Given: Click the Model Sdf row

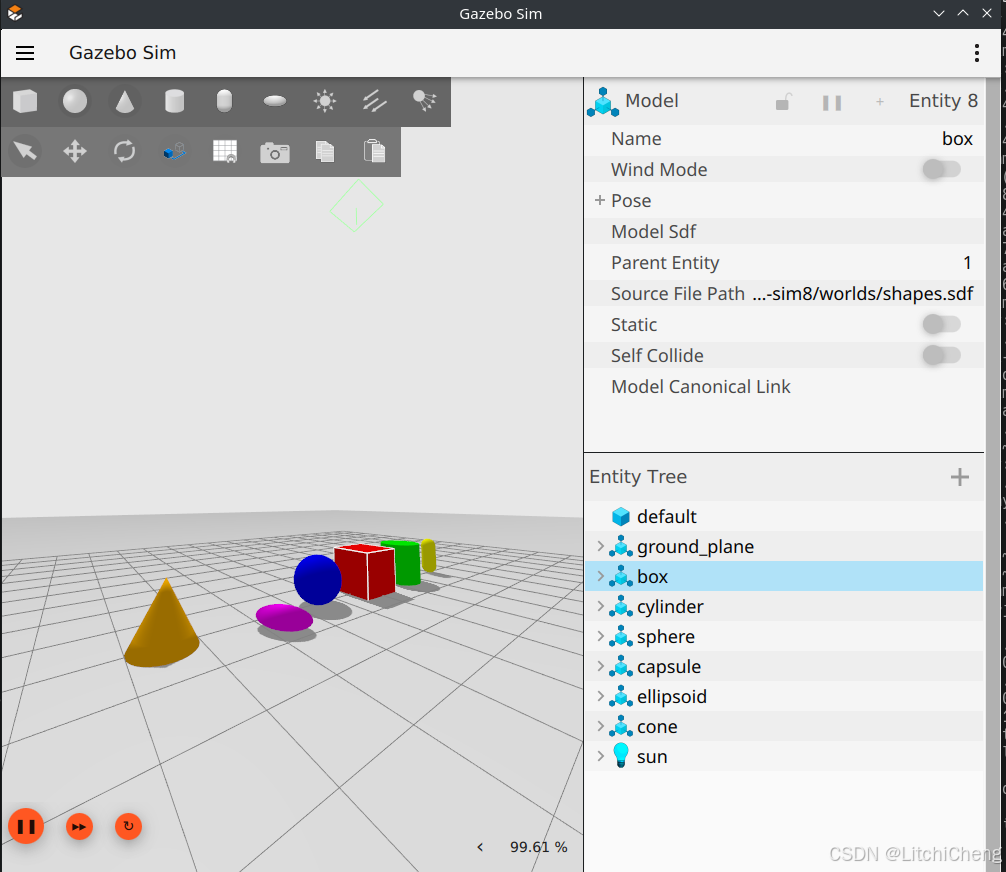Looking at the screenshot, I should click(x=783, y=232).
